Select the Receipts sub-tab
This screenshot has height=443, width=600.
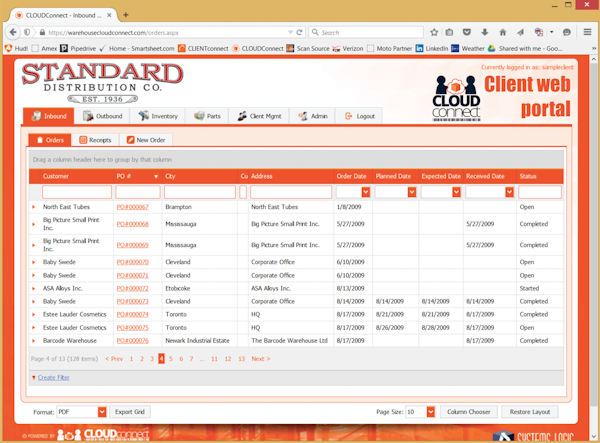coord(95,140)
